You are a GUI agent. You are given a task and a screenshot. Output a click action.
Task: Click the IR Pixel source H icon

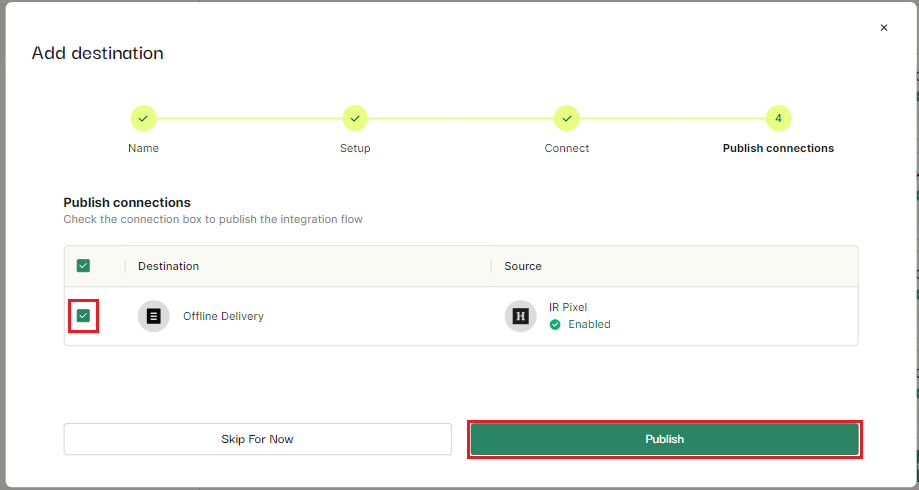pyautogui.click(x=520, y=317)
